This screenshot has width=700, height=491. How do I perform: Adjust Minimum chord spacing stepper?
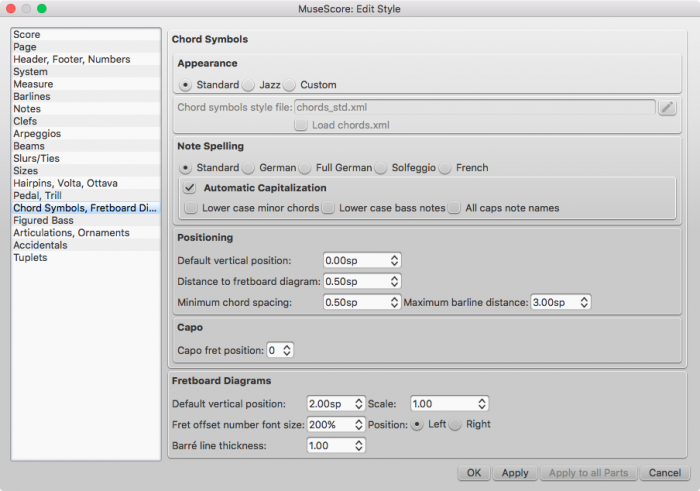pos(394,303)
